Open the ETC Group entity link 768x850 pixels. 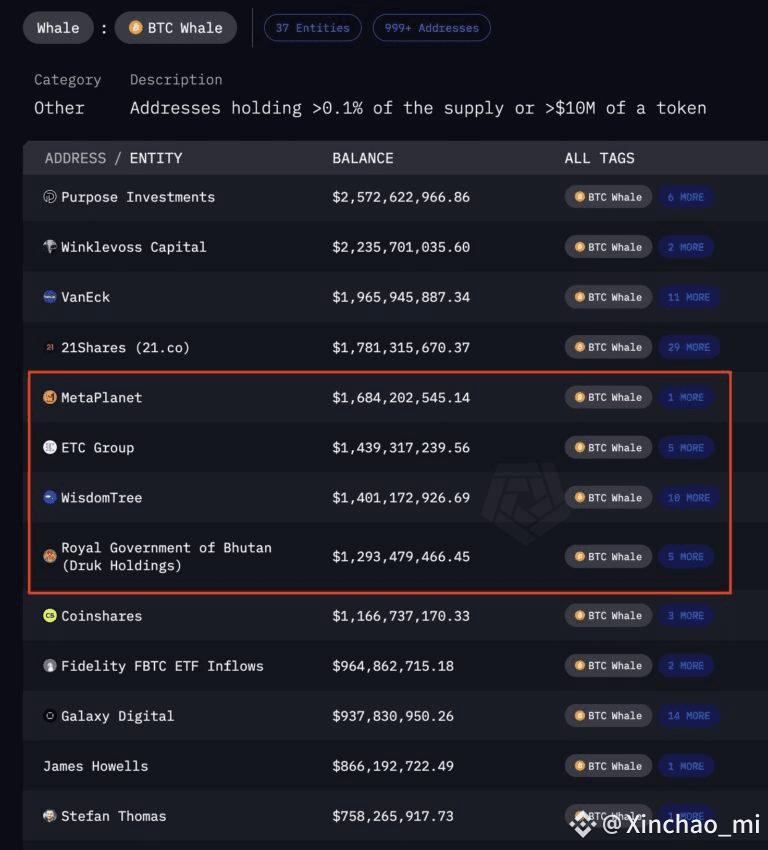point(97,448)
